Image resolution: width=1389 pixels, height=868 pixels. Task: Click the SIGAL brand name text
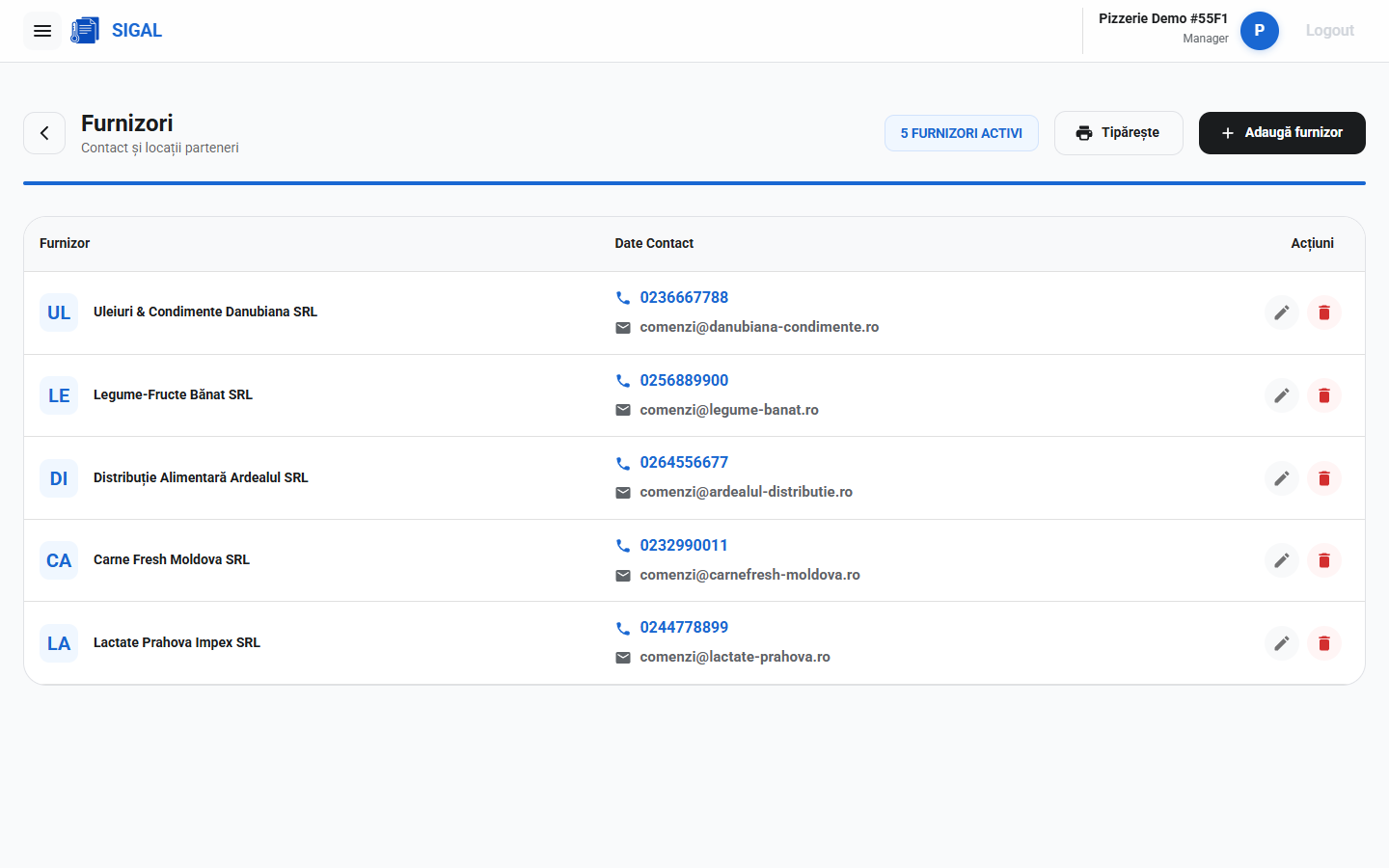click(x=137, y=31)
